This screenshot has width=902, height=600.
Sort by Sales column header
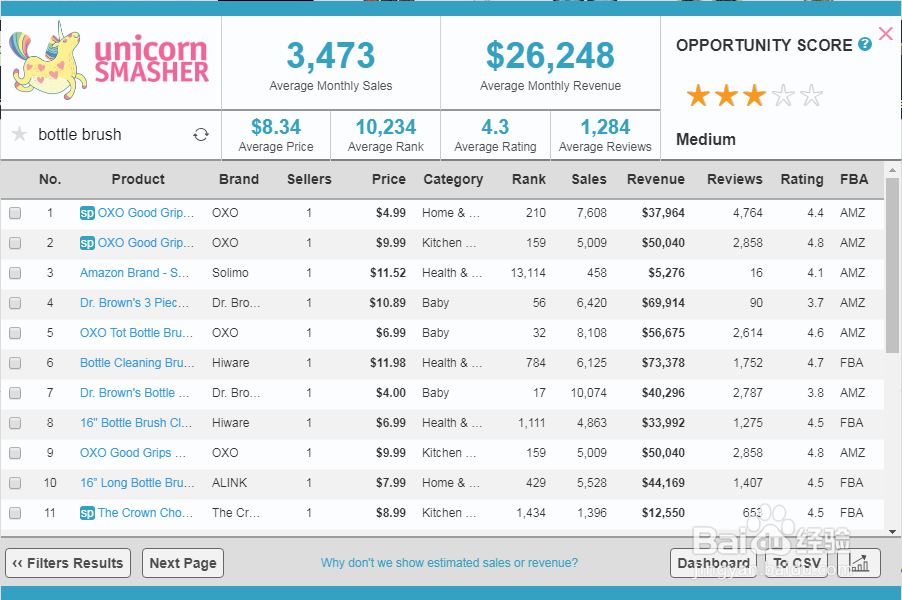(588, 179)
